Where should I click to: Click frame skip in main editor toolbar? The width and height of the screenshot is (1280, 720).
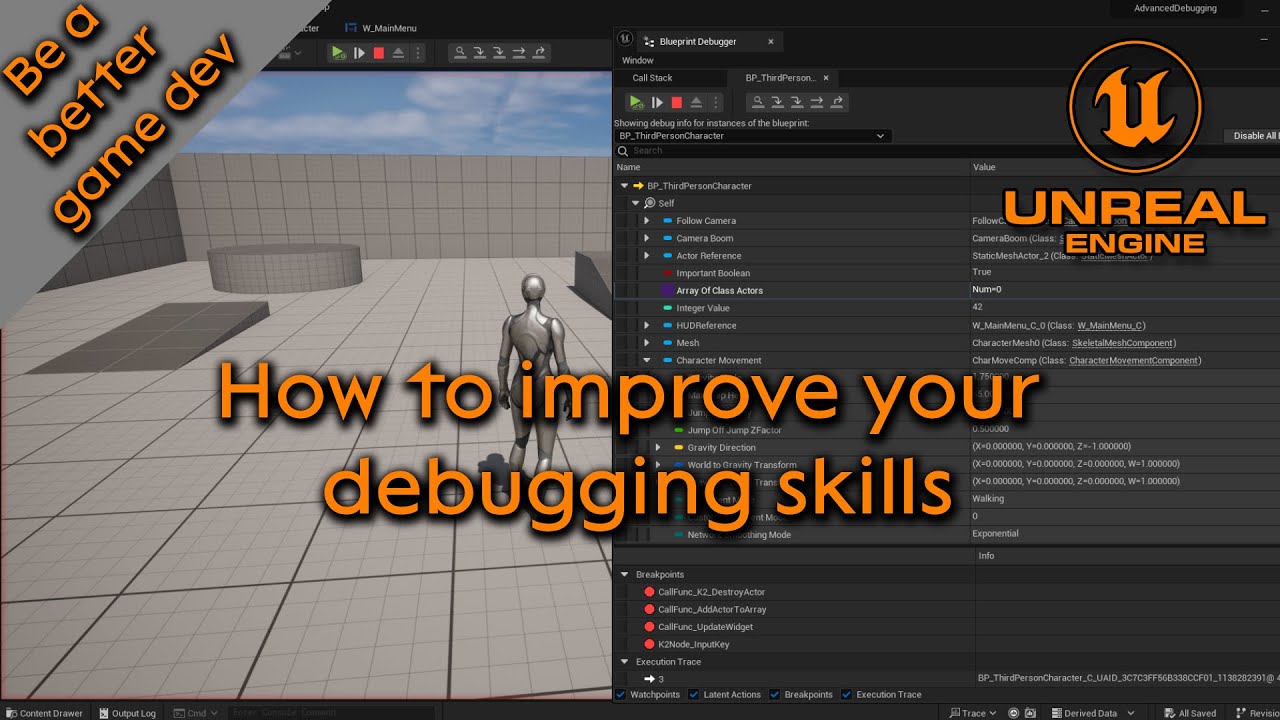(359, 53)
